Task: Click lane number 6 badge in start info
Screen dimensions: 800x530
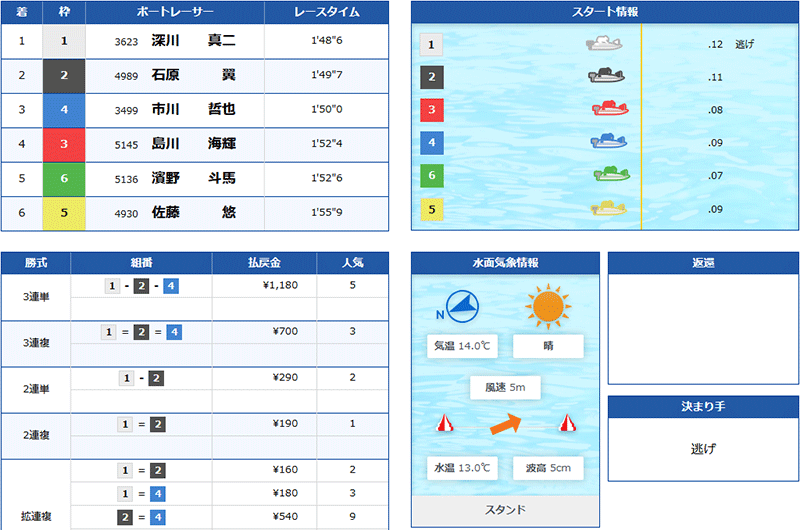Action: (432, 175)
